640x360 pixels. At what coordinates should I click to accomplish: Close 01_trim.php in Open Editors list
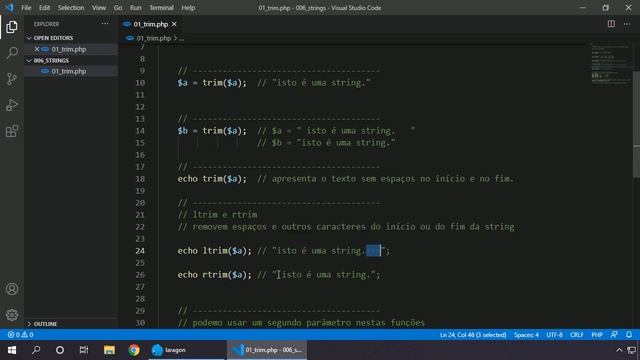coord(37,49)
